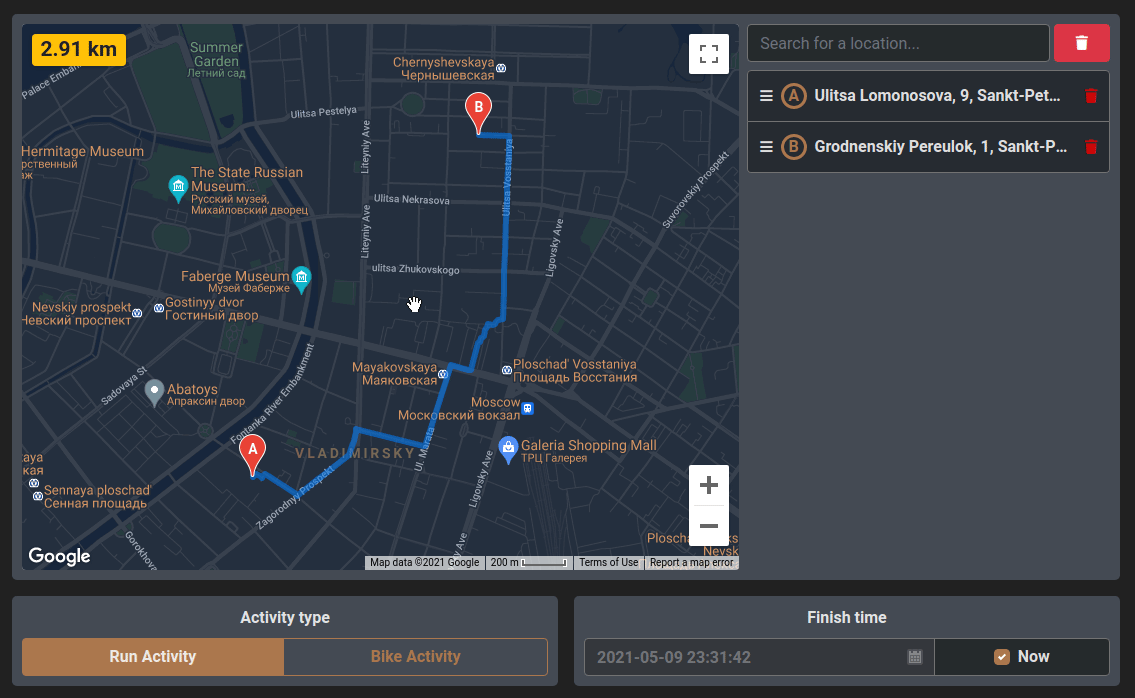Screen dimensions: 1135x698
Task: Toggle fullscreen map view
Action: click(x=709, y=54)
